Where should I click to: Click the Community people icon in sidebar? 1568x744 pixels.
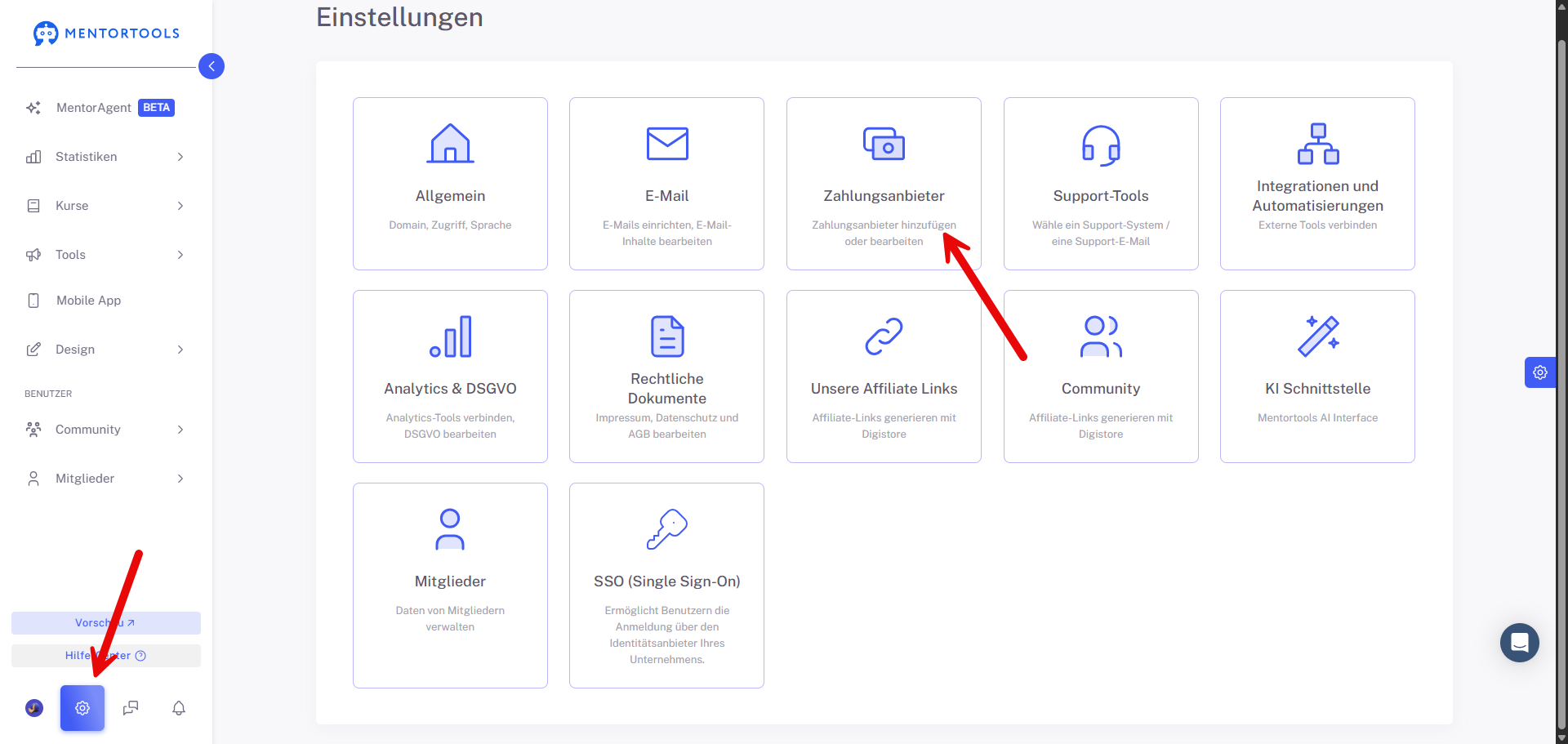[x=33, y=430]
